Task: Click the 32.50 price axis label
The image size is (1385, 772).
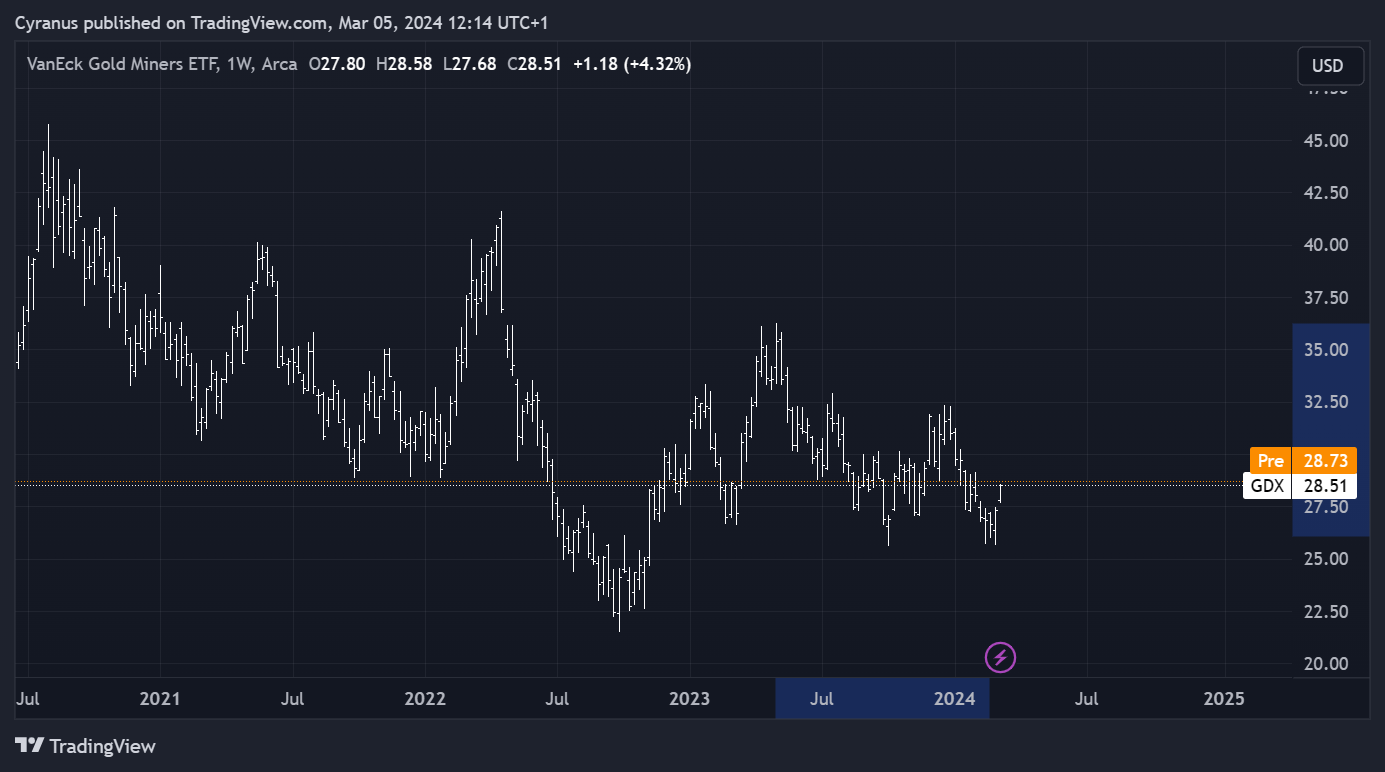Action: (1328, 402)
